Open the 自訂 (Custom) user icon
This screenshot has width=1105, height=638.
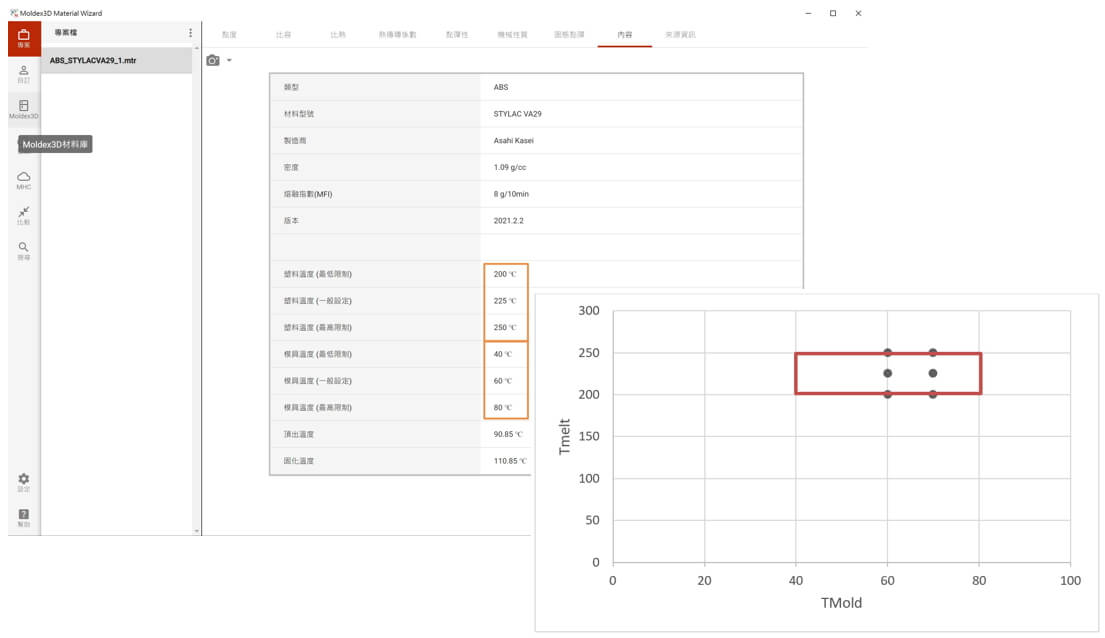tap(24, 73)
